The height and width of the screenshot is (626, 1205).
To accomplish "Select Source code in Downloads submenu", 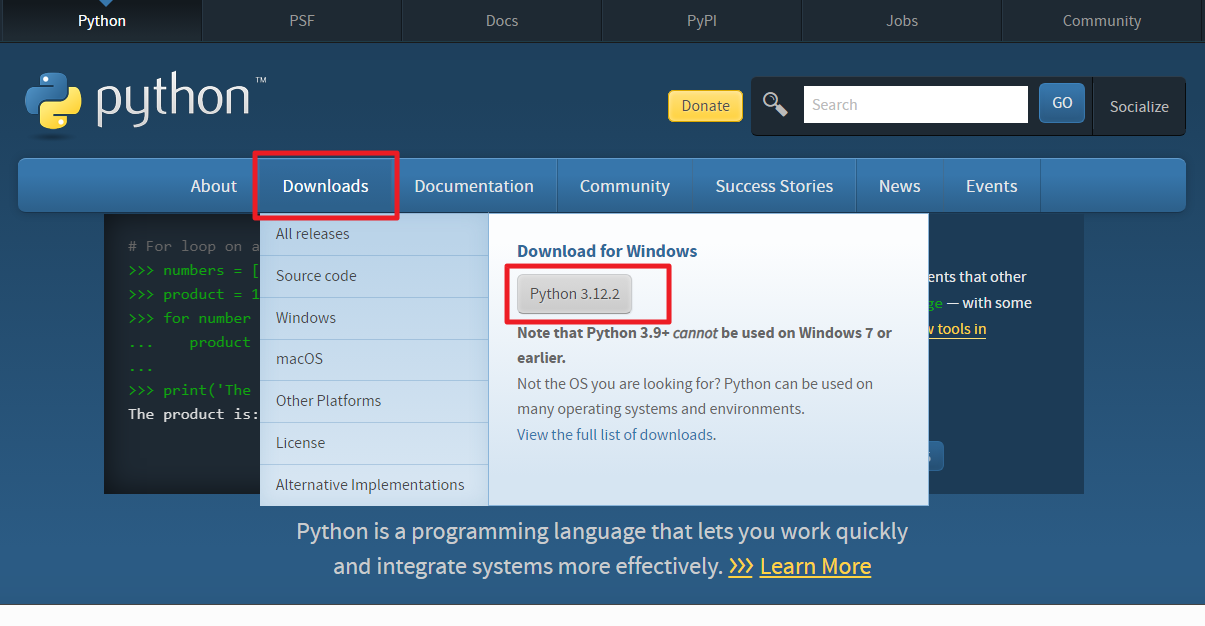I will tap(374, 276).
